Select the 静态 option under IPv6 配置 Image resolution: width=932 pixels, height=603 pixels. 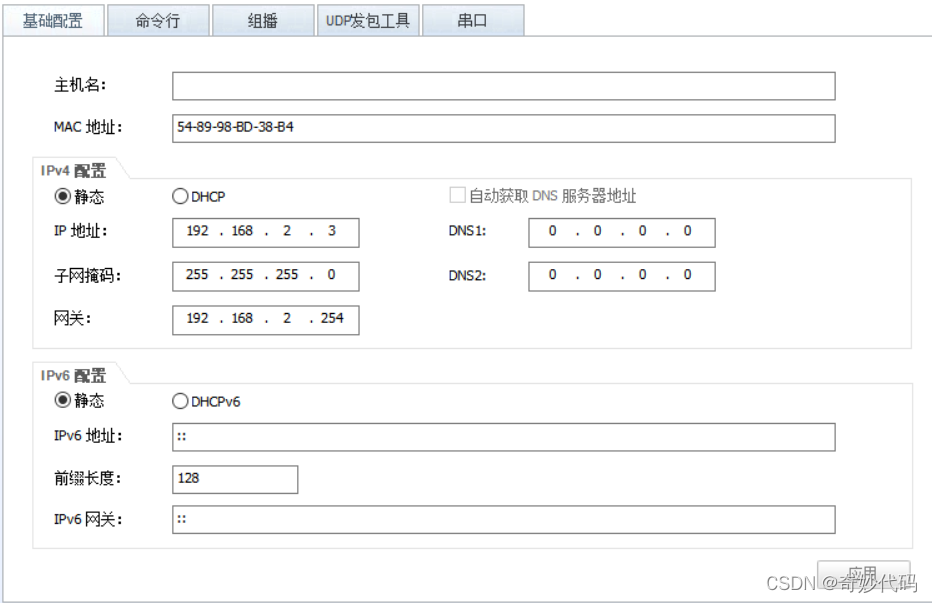click(62, 400)
